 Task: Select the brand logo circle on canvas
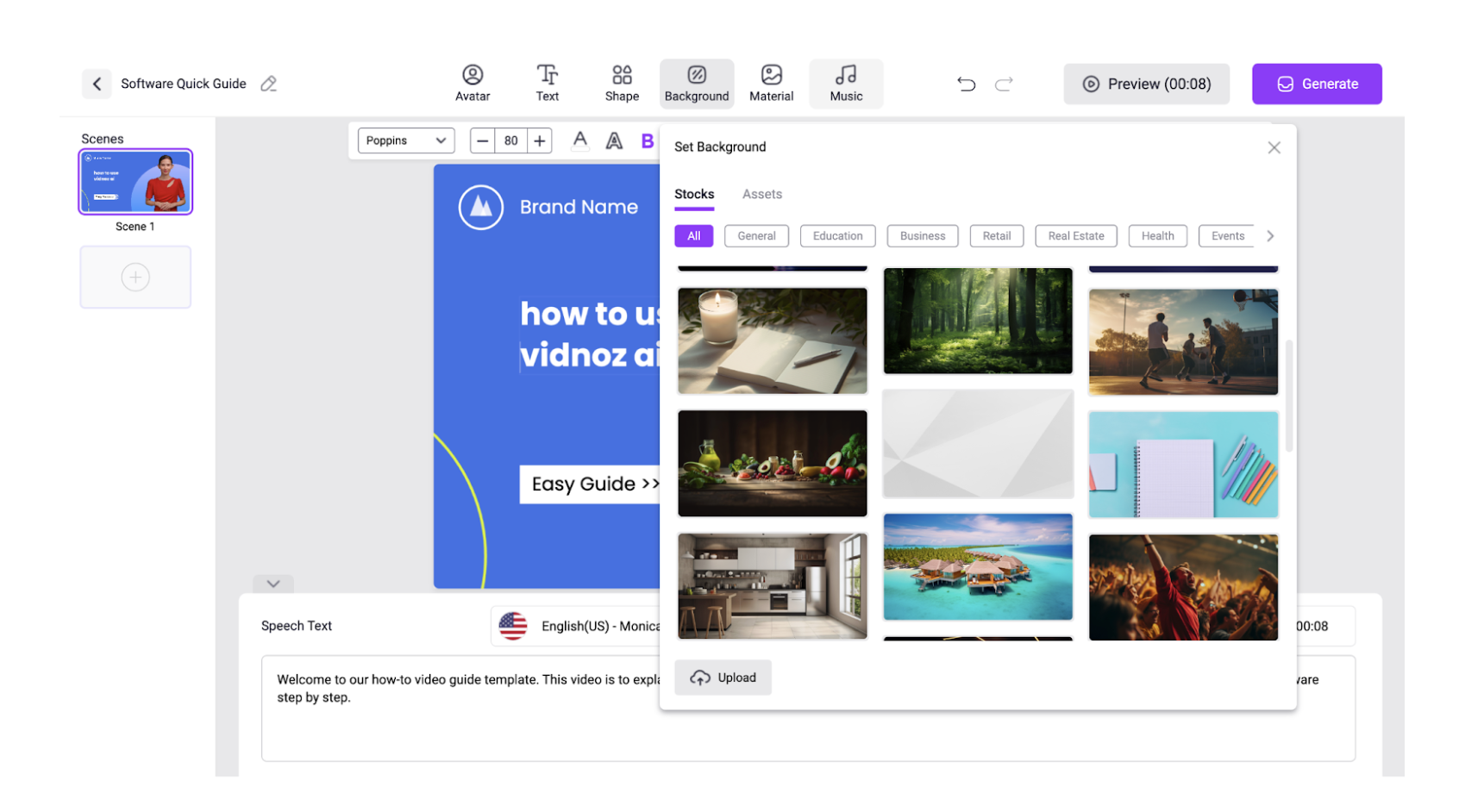click(x=480, y=207)
